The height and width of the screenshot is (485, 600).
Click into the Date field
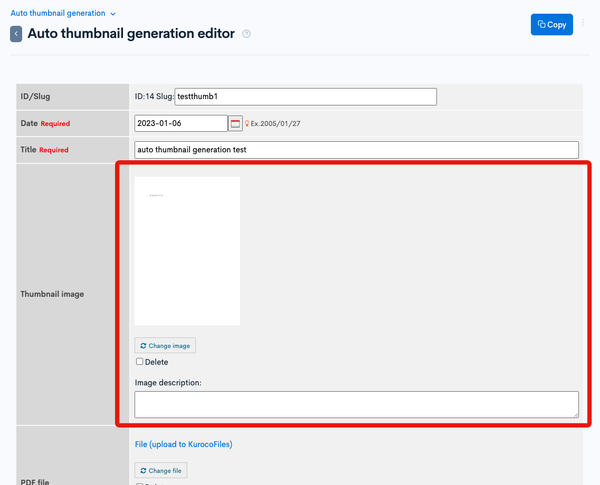click(181, 123)
